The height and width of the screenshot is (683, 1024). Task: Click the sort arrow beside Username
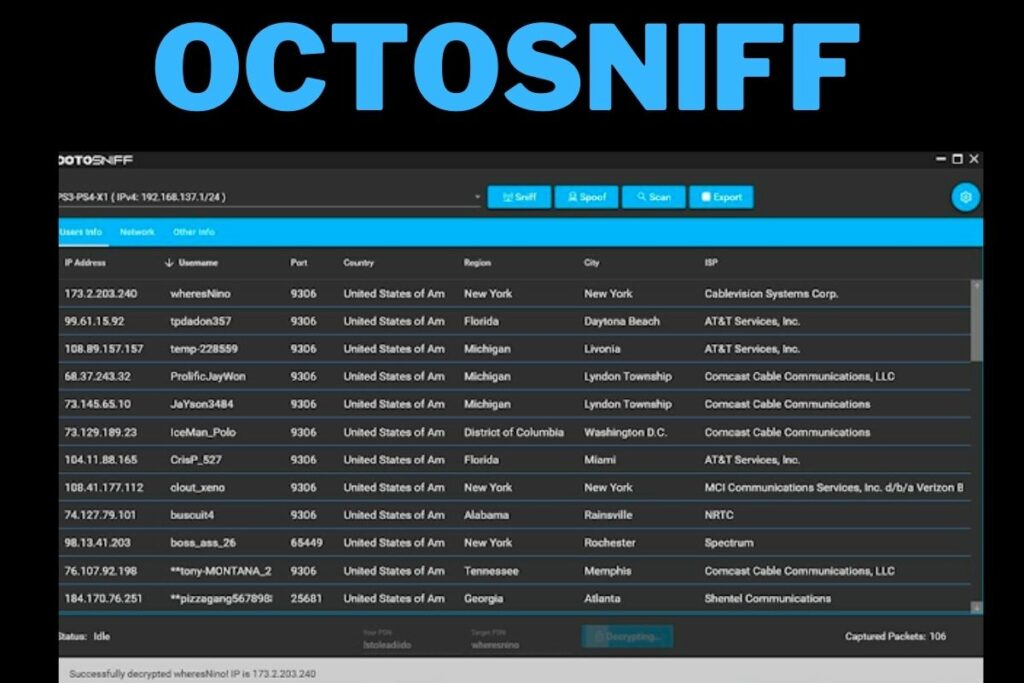point(169,262)
